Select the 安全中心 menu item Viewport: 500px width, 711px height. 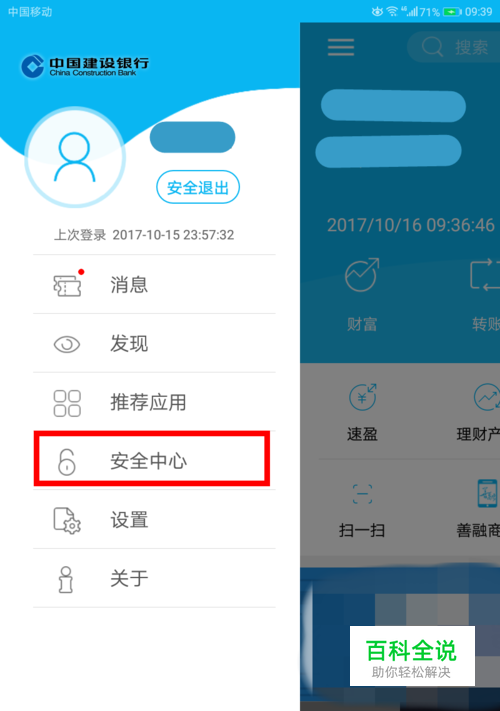(152, 459)
